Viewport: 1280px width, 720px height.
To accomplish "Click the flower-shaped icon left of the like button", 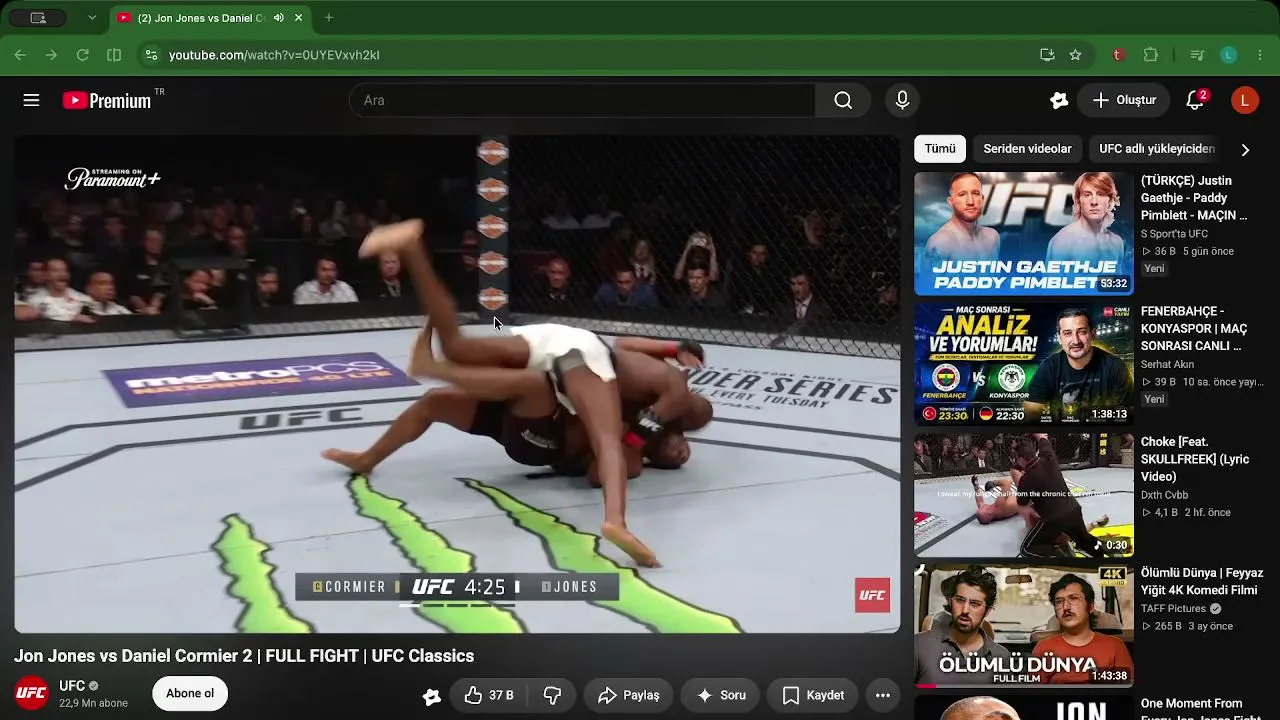I will point(432,696).
